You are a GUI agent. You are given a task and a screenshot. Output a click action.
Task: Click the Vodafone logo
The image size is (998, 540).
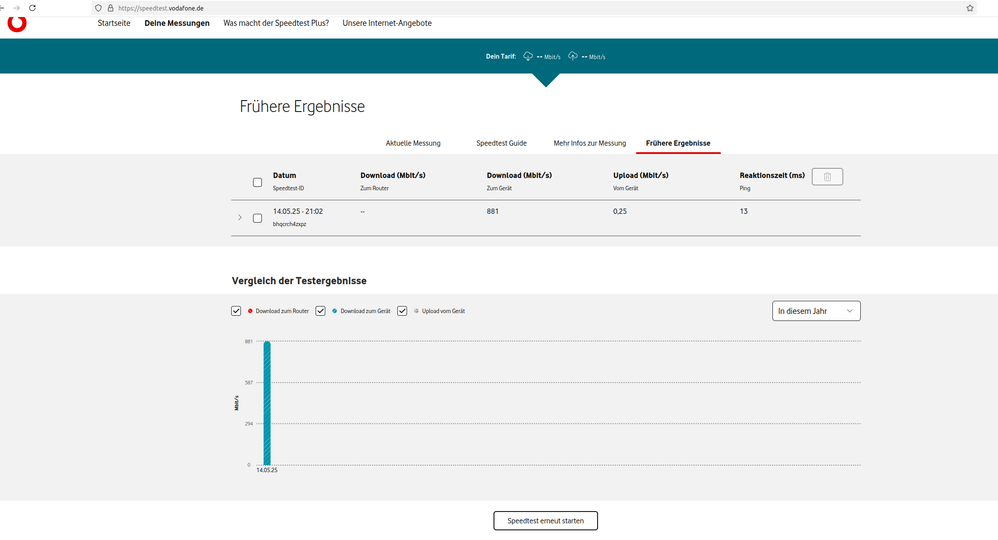click(x=17, y=22)
